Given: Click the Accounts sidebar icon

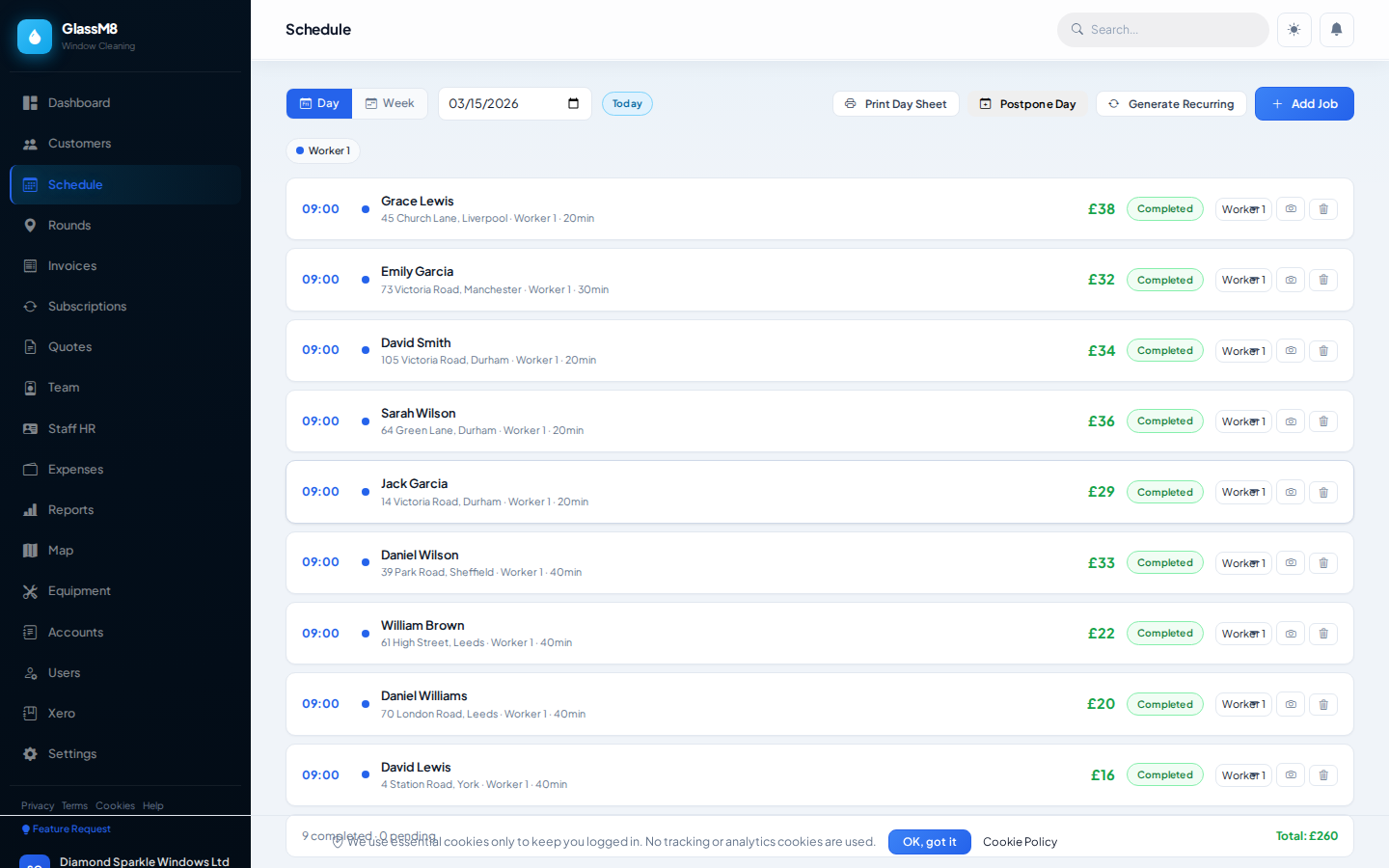Looking at the screenshot, I should tap(30, 633).
